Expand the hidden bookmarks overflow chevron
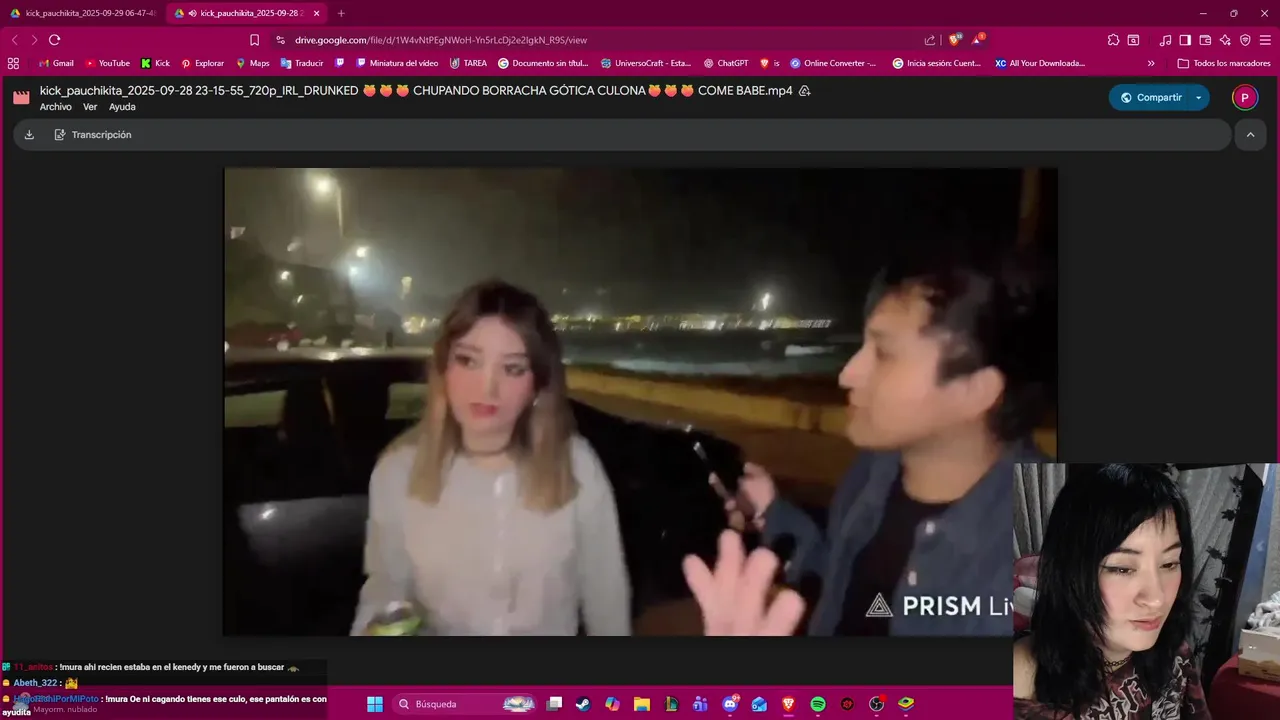This screenshot has width=1280, height=720. 1151,63
